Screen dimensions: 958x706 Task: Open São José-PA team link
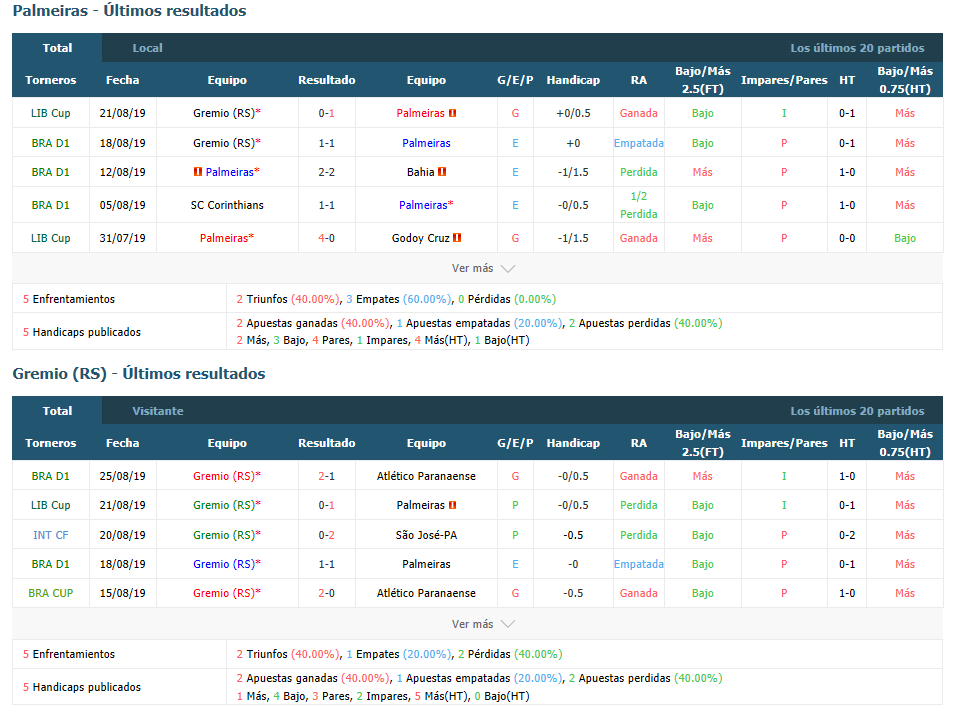tap(426, 535)
